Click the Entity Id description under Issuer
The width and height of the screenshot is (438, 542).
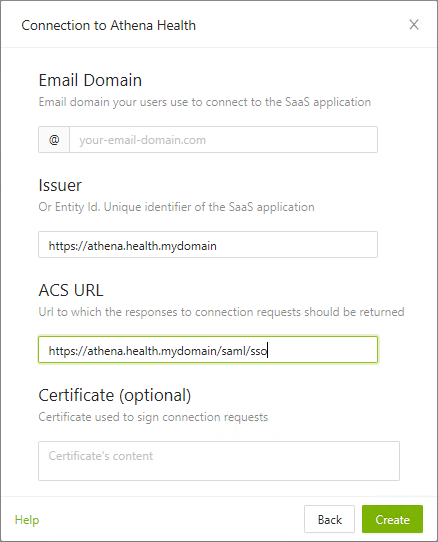176,207
